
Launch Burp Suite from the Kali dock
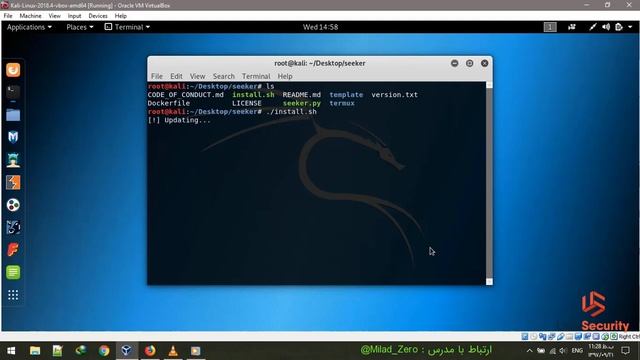tap(13, 182)
